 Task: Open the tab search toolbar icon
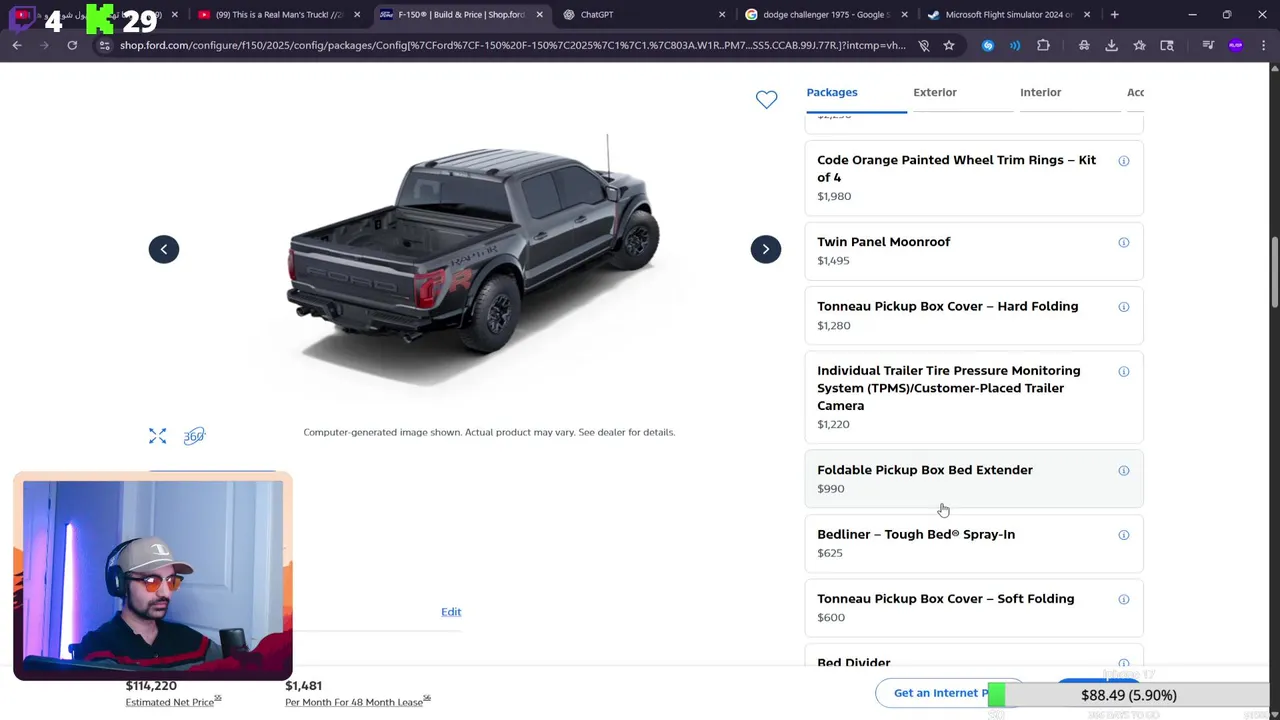point(1167,45)
